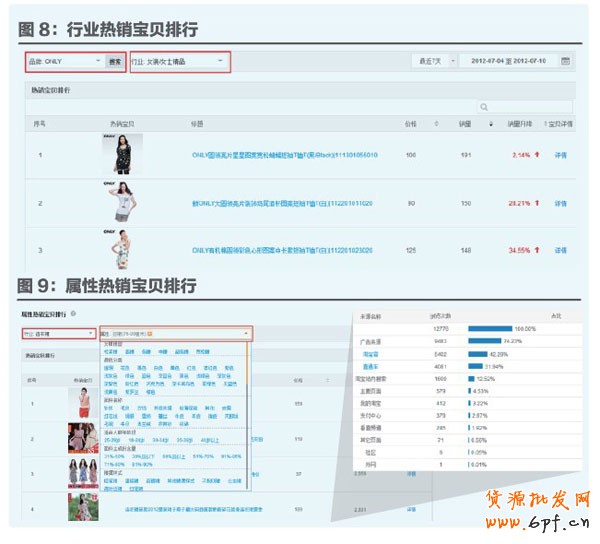Open 详情 link for the third ranked product
600x544 pixels.
(560, 249)
